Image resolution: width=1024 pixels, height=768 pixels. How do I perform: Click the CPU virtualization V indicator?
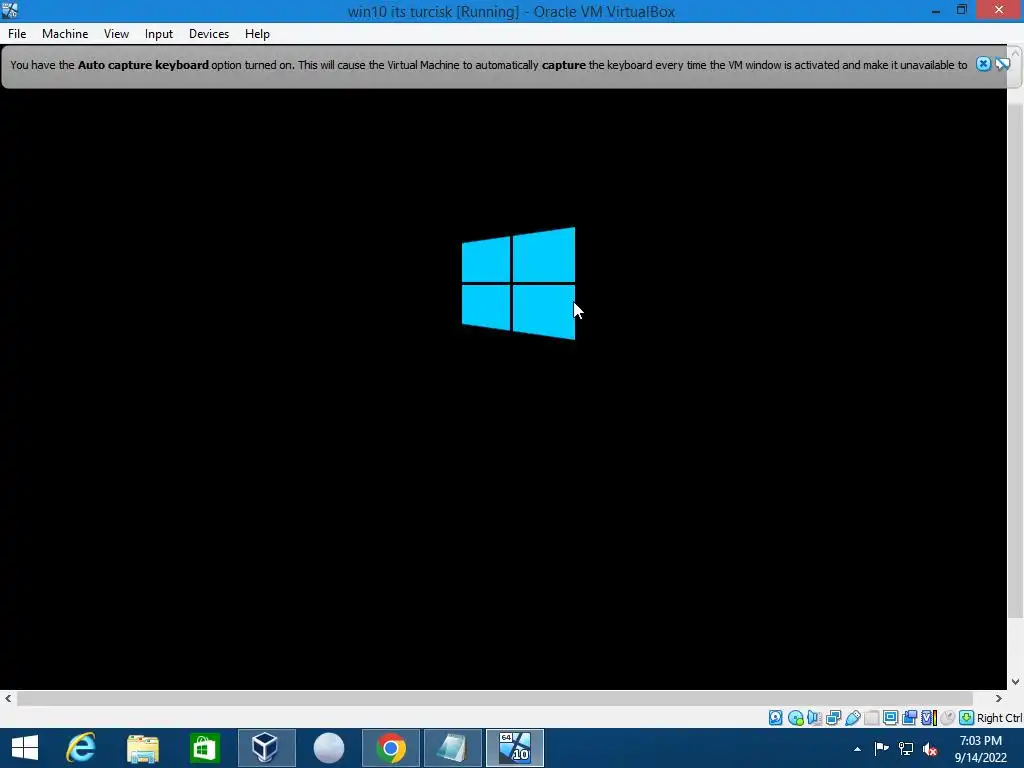click(x=929, y=718)
